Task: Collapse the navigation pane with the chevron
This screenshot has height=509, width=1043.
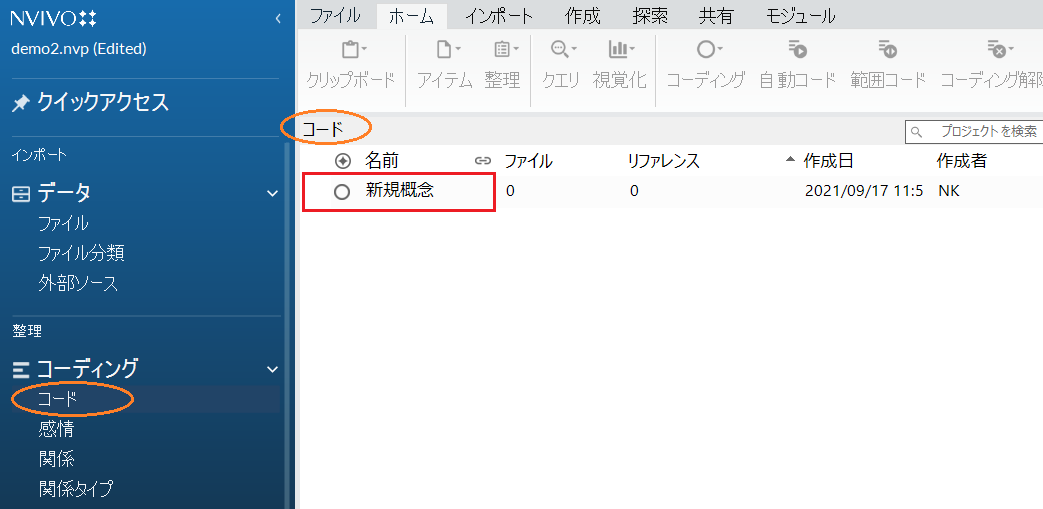Action: [x=278, y=19]
